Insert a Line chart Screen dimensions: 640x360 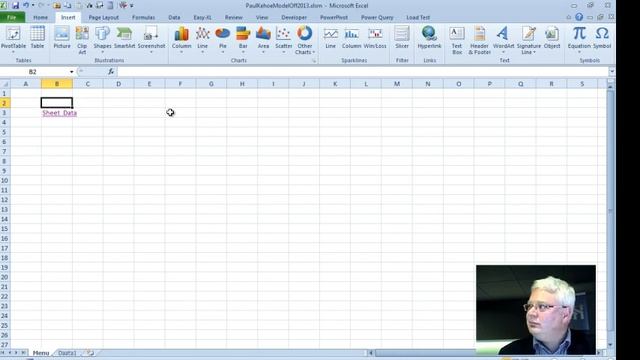click(203, 39)
